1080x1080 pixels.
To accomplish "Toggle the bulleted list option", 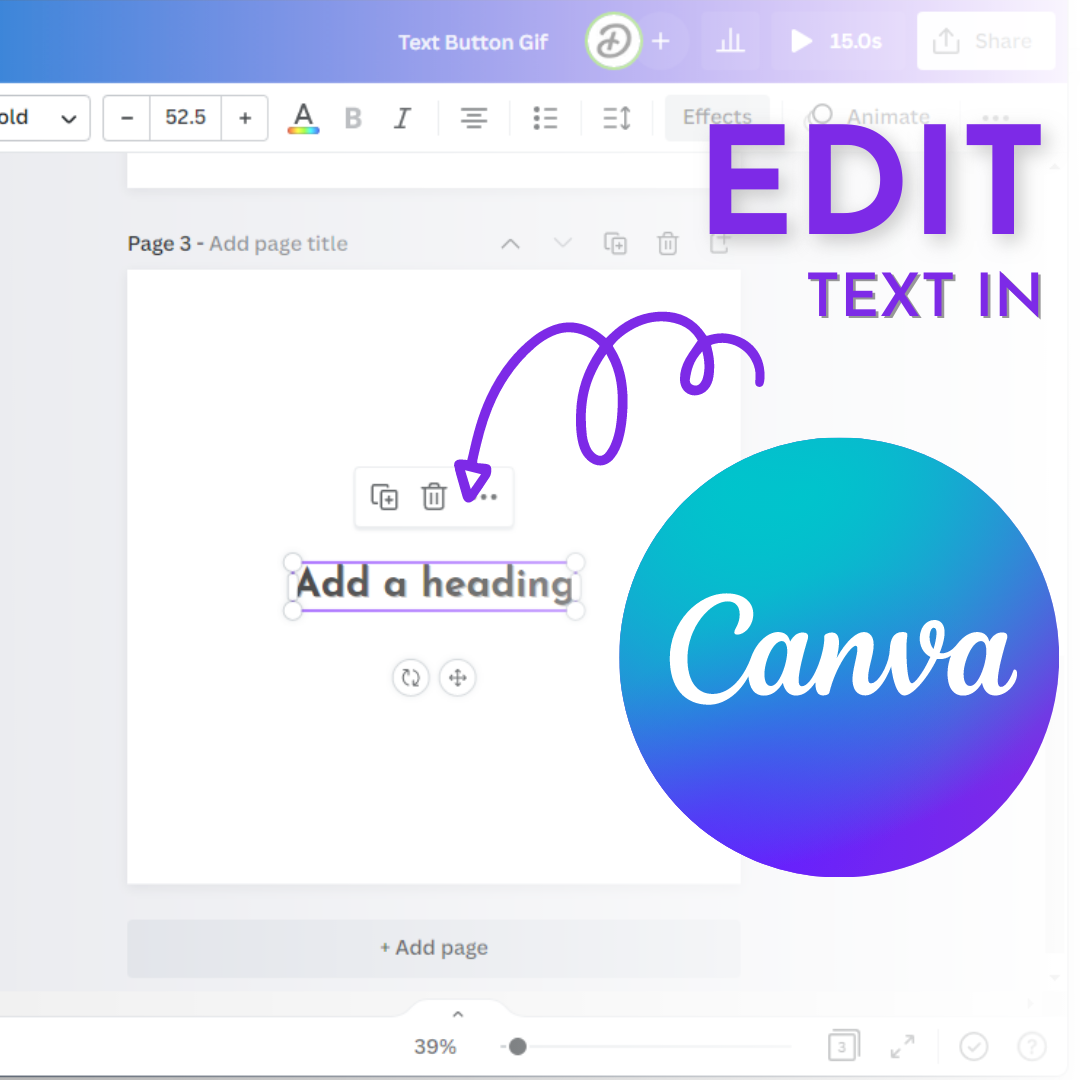I will 546,118.
